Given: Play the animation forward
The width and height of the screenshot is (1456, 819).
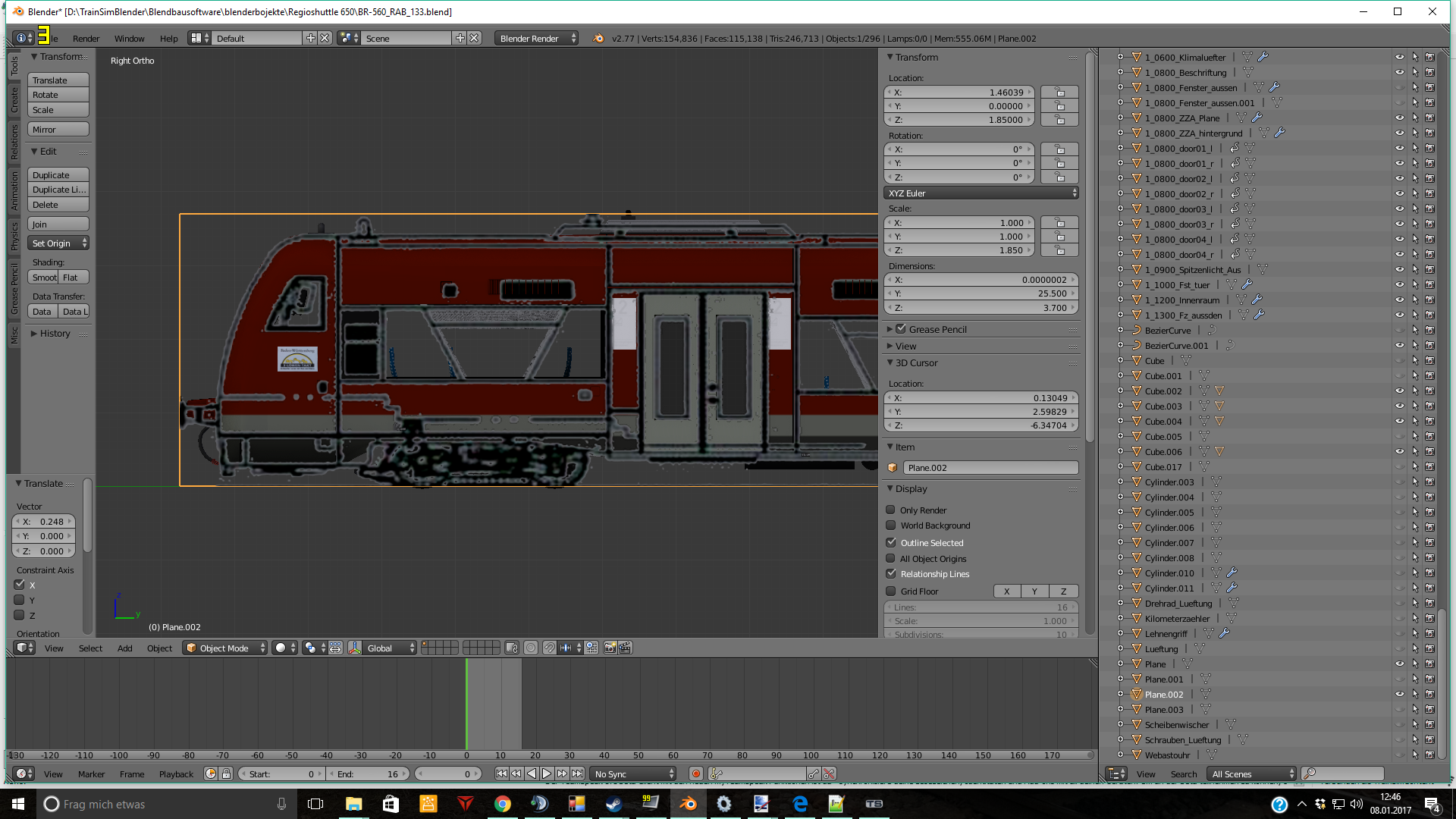Looking at the screenshot, I should 547,774.
